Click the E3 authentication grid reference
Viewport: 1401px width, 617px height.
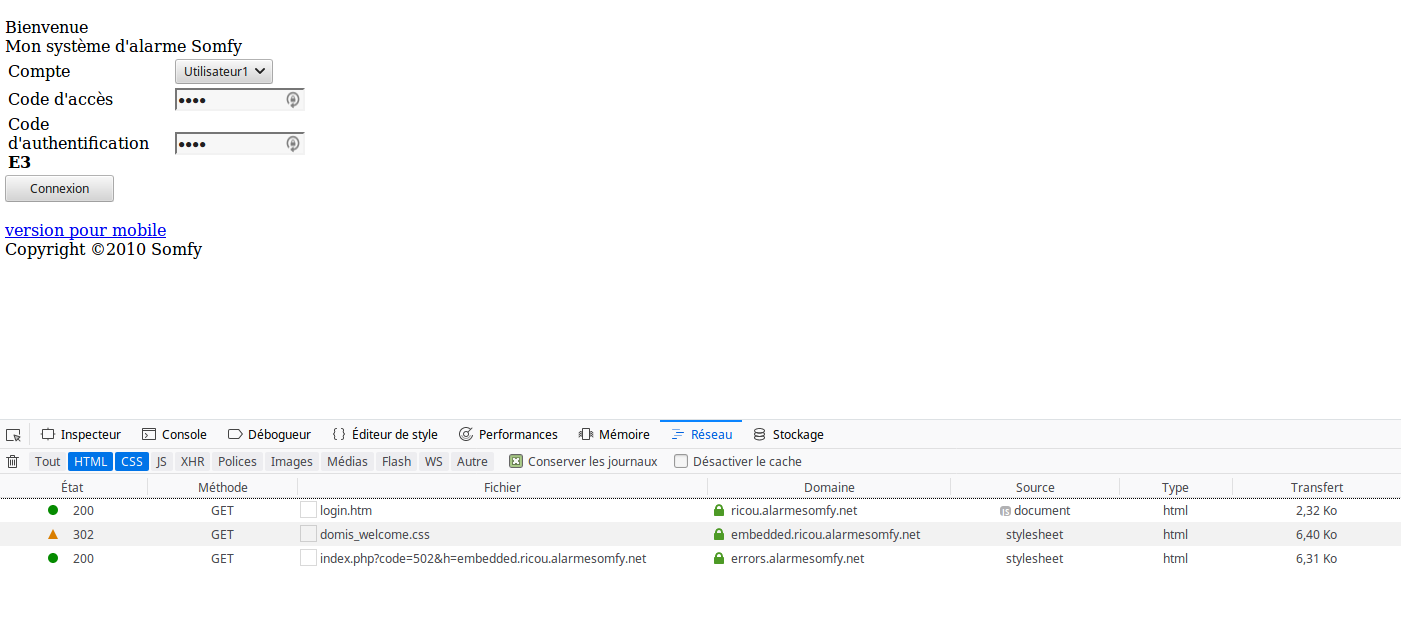click(x=20, y=162)
